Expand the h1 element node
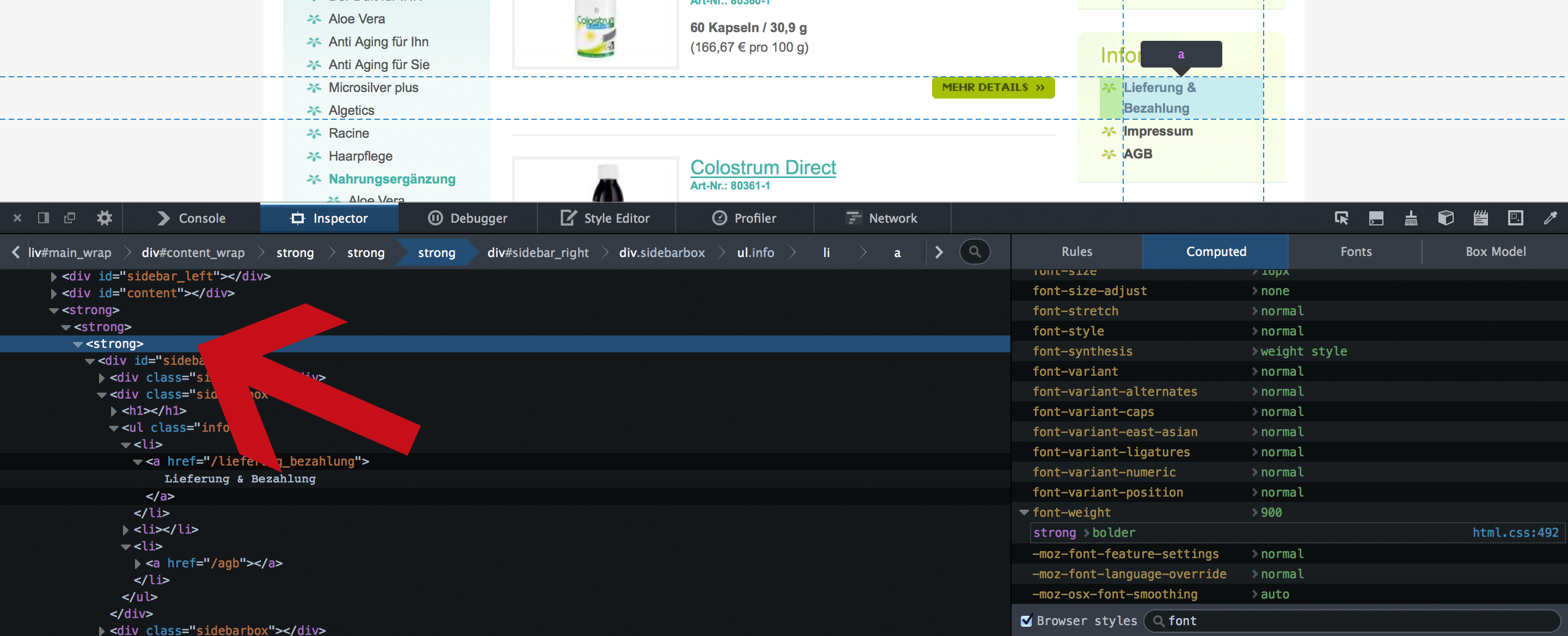 click(114, 412)
